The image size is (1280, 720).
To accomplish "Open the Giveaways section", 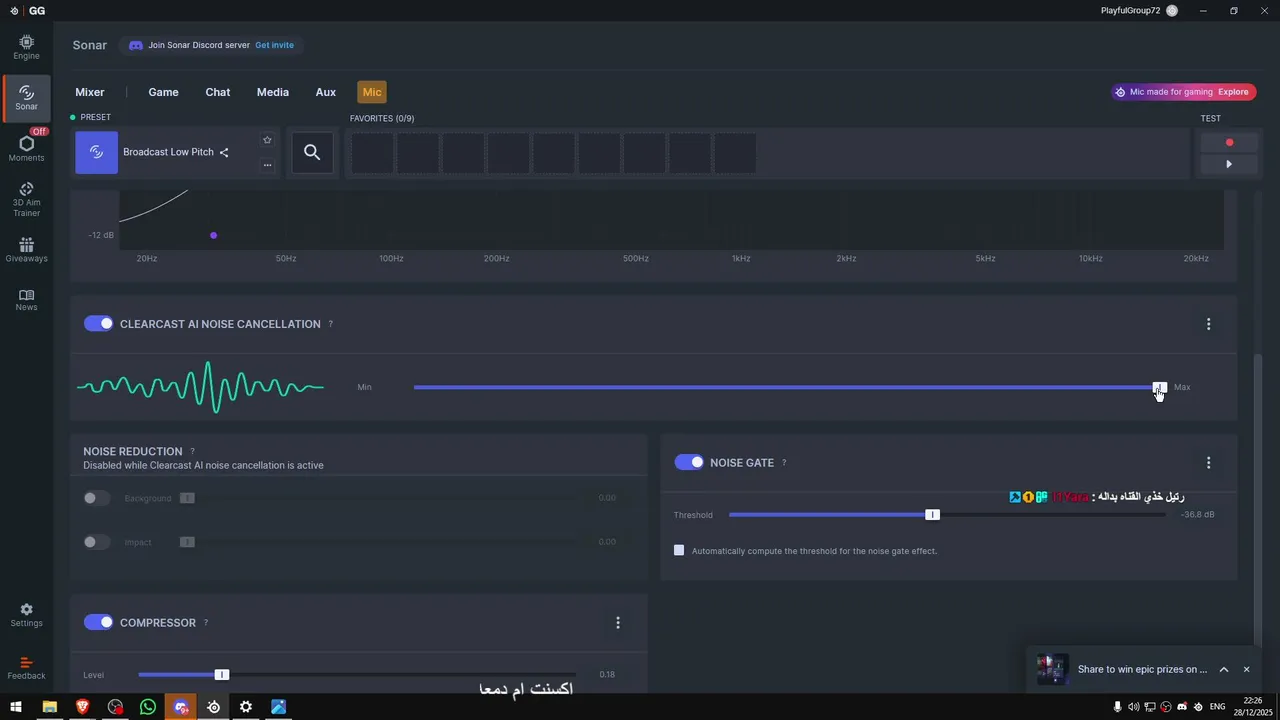I will 26,250.
